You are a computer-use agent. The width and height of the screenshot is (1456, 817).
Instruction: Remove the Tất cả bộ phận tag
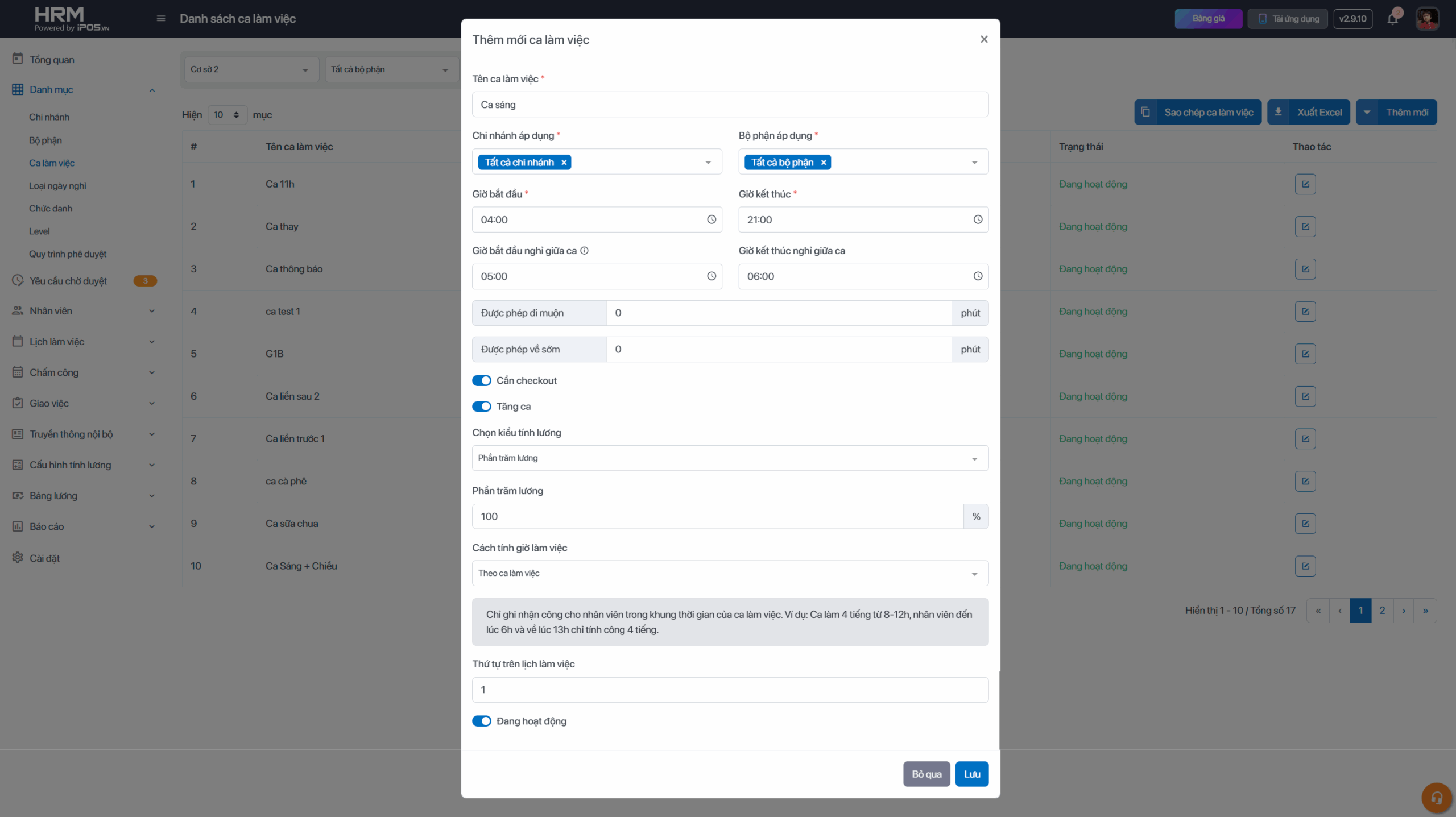823,163
